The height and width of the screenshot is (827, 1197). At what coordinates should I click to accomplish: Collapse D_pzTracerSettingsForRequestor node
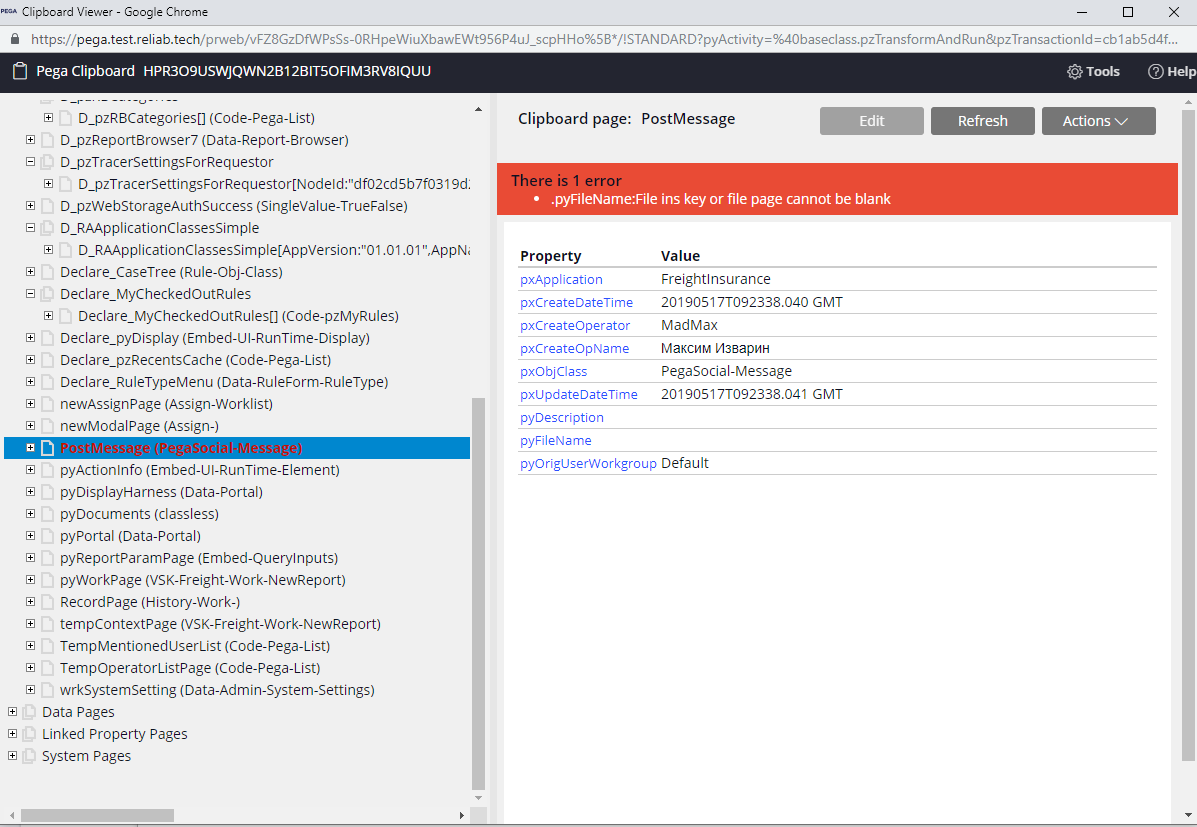tap(31, 162)
